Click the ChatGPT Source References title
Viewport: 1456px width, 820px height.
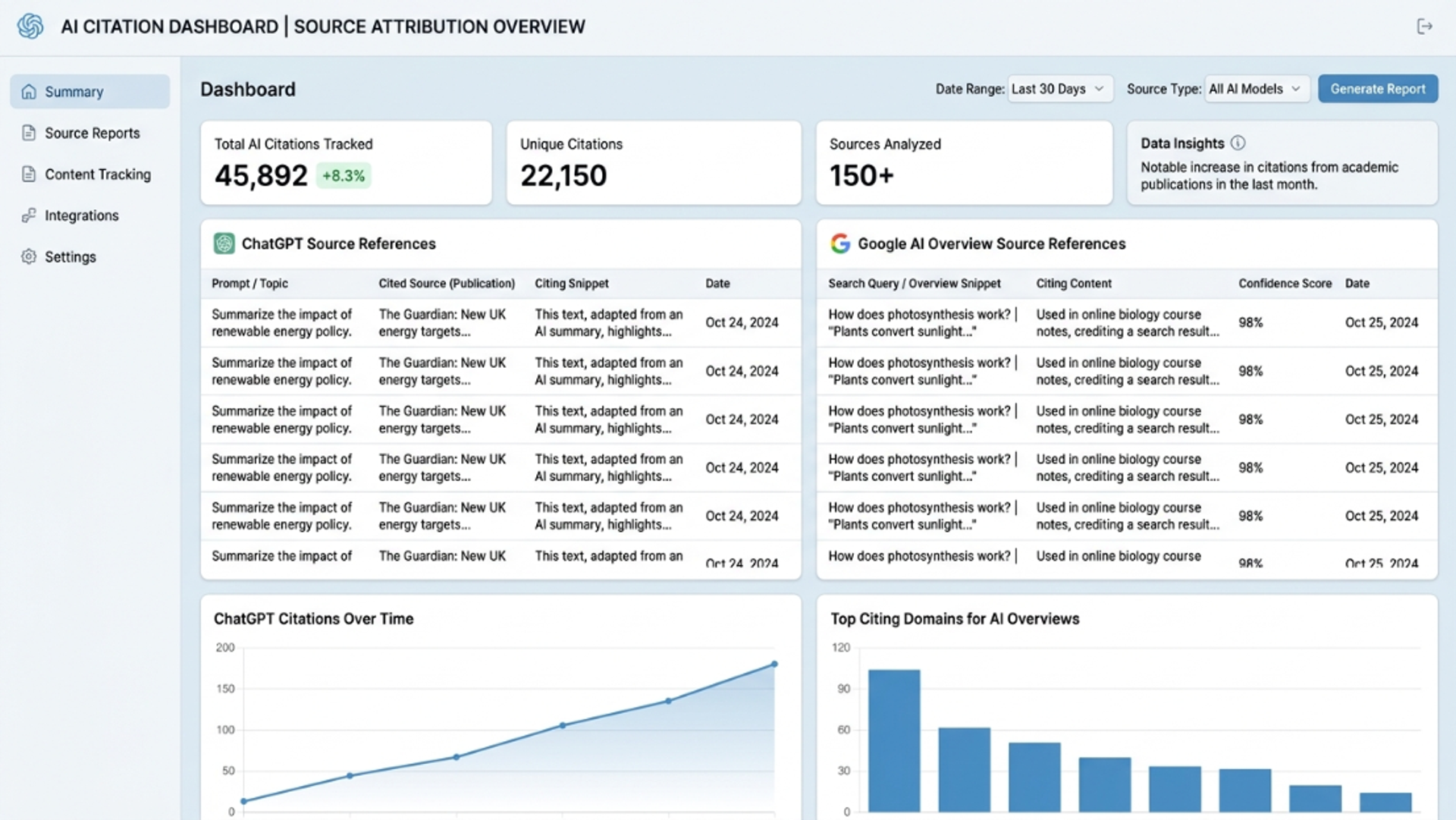pyautogui.click(x=338, y=243)
